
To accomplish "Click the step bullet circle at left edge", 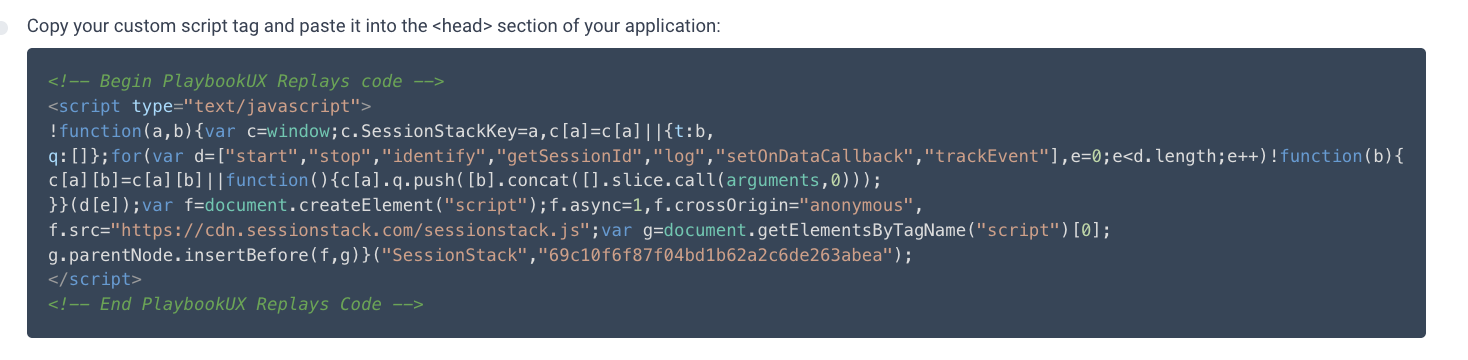I will click(3, 26).
